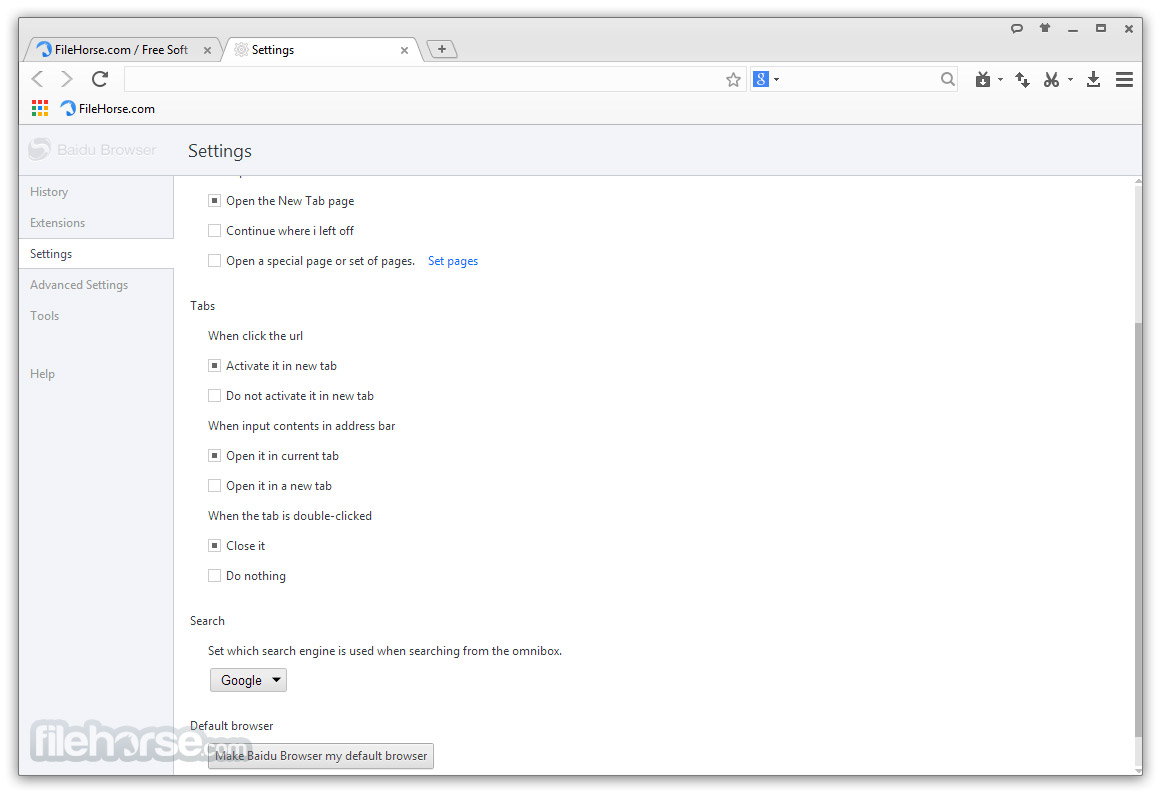Select 'Open it in a new tab' option
Viewport: 1161px width, 792px height.
215,486
